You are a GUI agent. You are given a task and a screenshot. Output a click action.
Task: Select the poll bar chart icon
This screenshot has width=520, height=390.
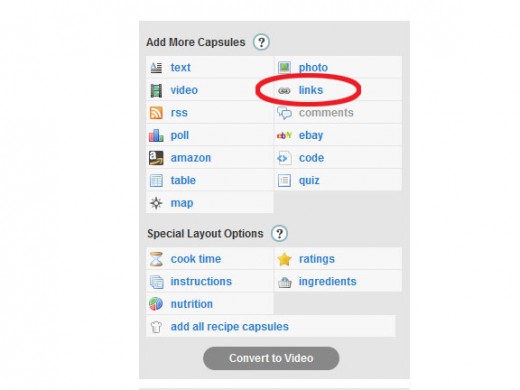[x=156, y=135]
